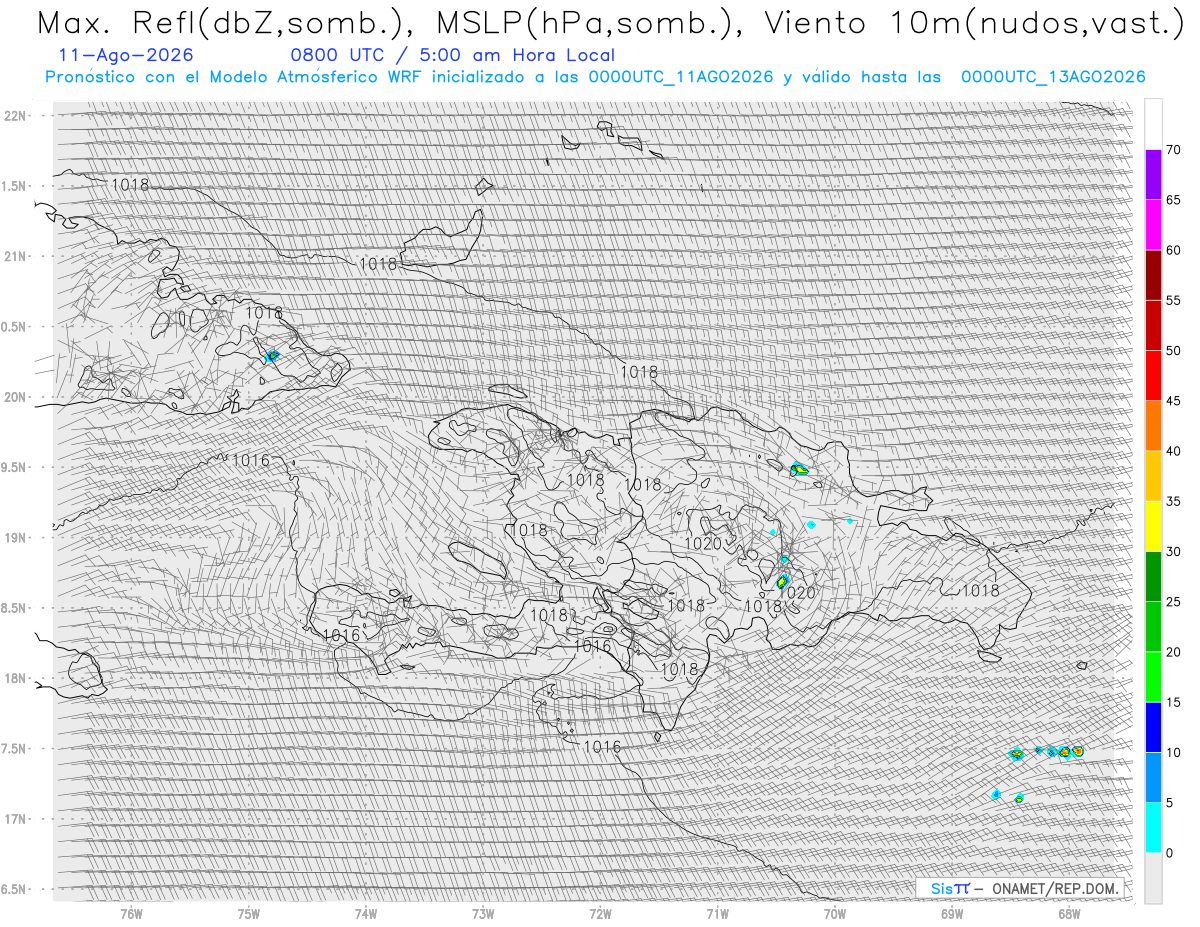Click the '8.5N' cut-off latitude label
This screenshot has height=927, width=1200.
tap(14, 608)
